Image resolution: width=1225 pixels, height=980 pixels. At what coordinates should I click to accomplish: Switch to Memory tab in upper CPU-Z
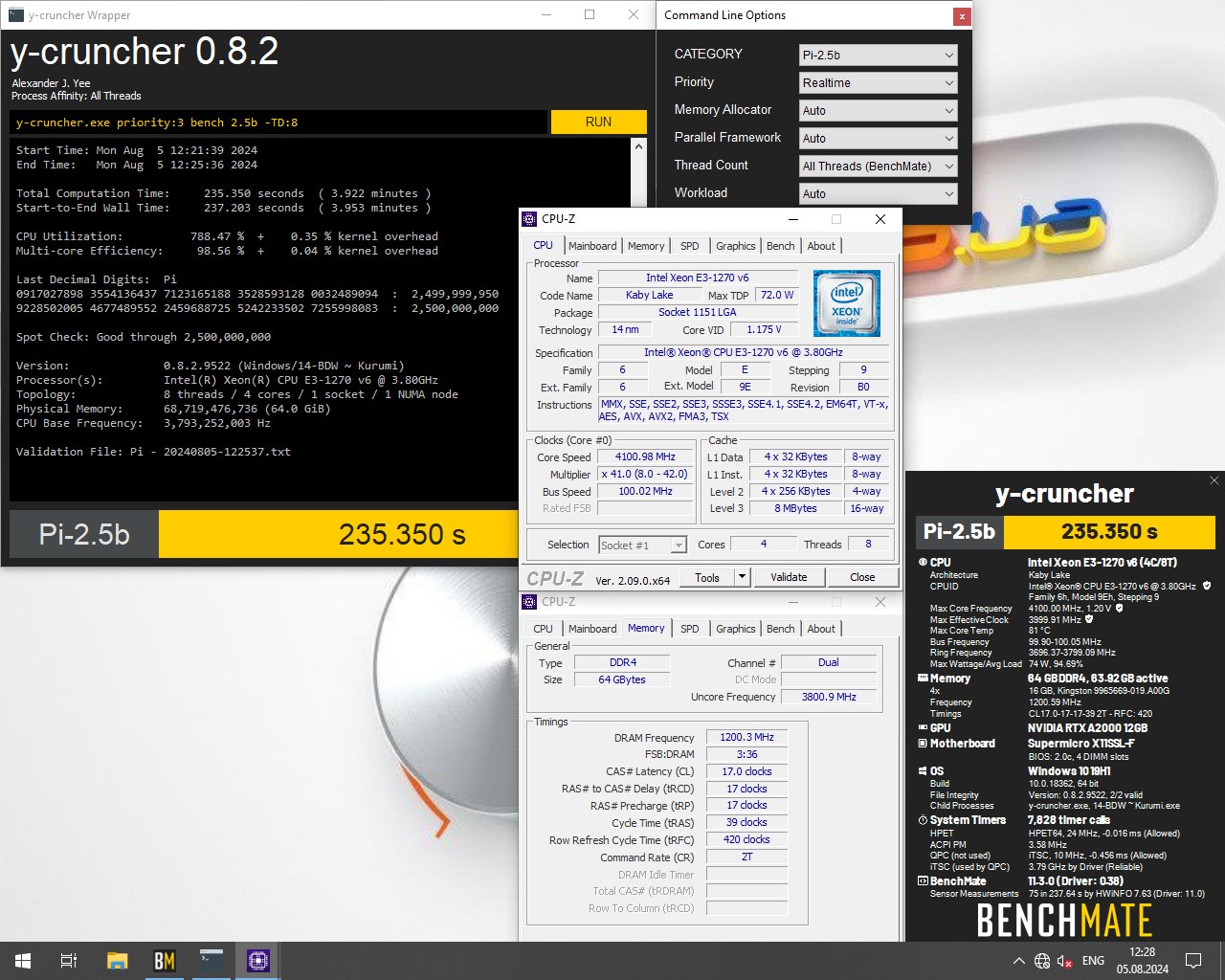pyautogui.click(x=646, y=246)
